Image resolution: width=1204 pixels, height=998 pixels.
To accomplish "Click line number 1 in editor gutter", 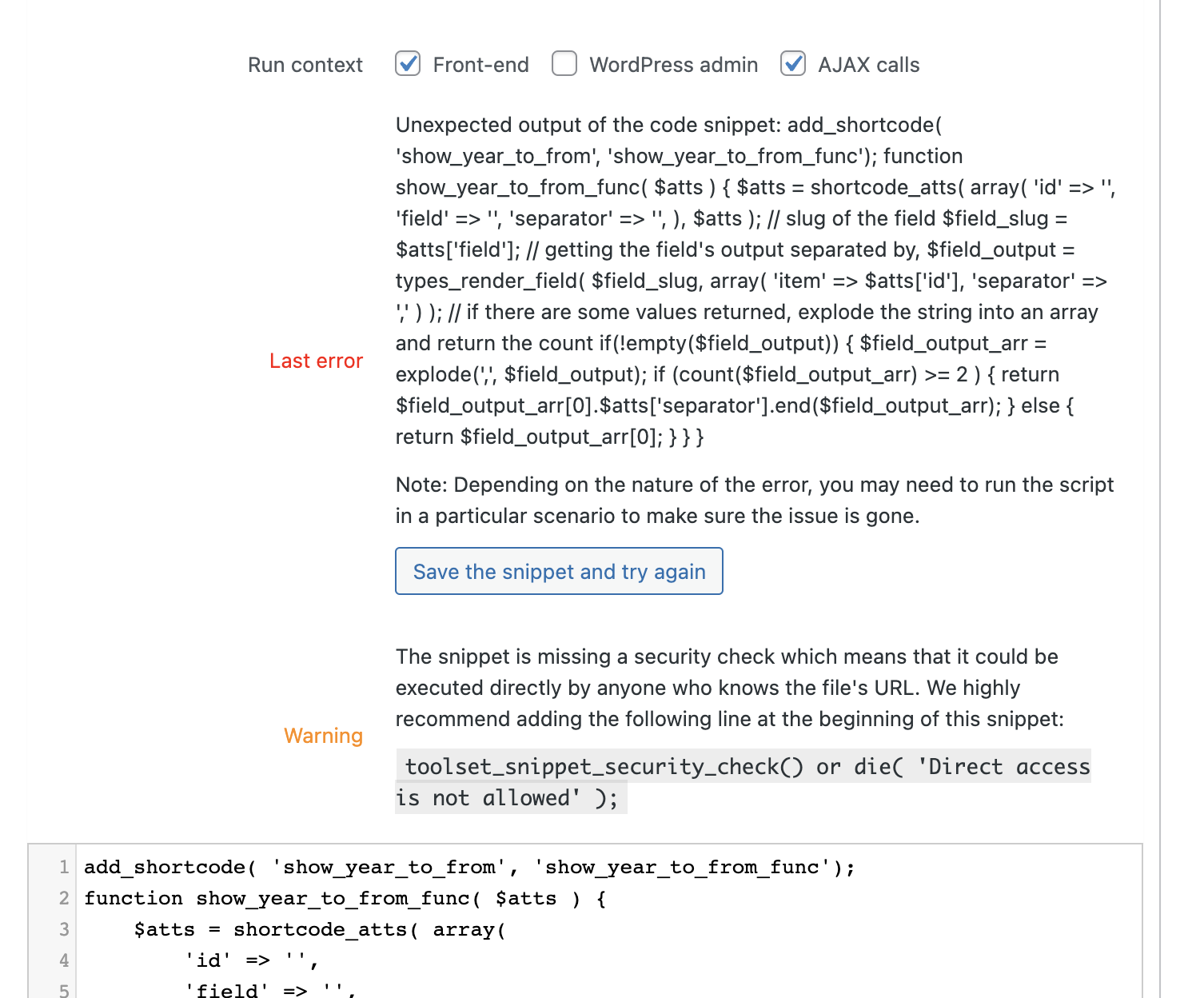I will [x=64, y=867].
